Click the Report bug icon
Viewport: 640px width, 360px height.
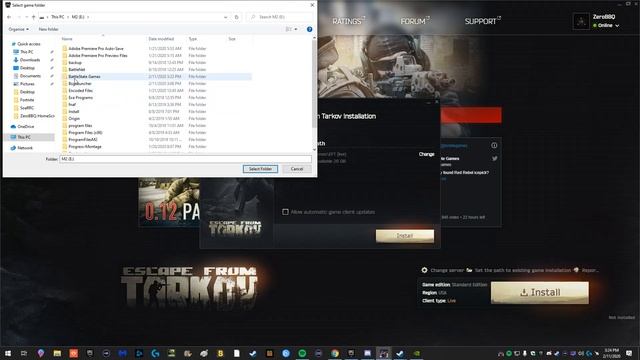tap(576, 270)
